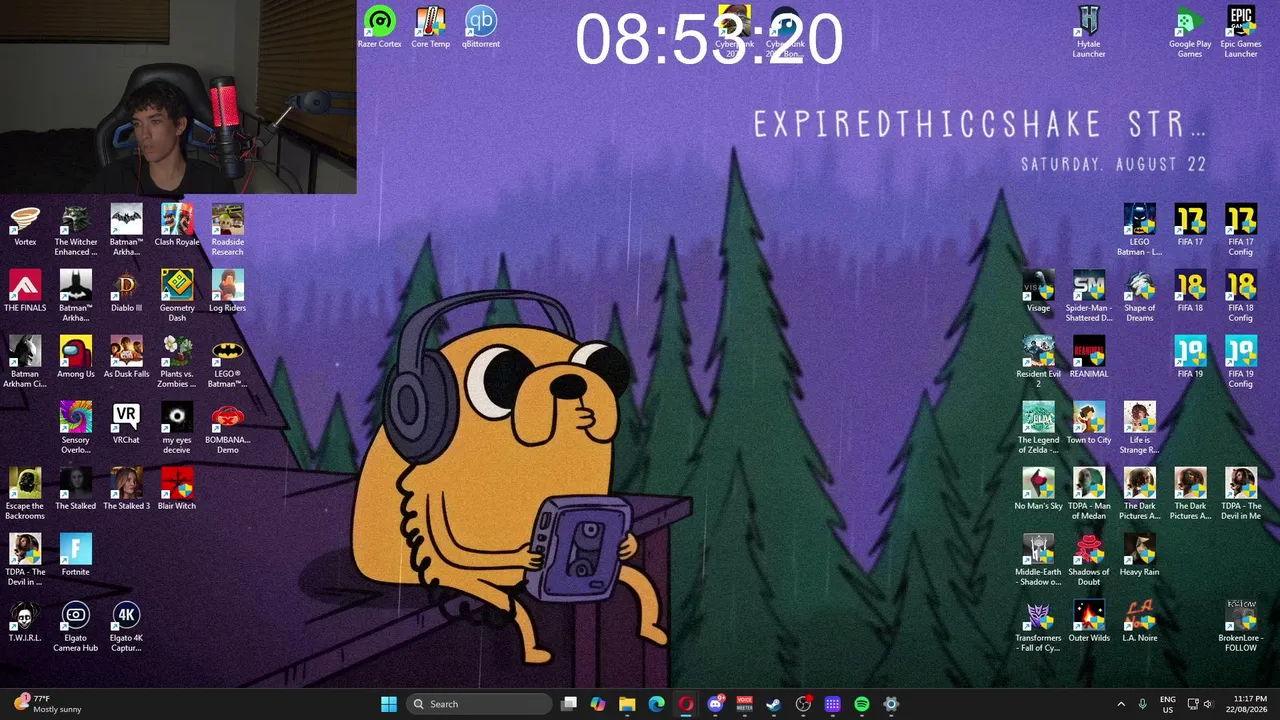Launch the T.W.I.R.L. desktop icon
The image size is (1280, 720).
click(x=25, y=621)
